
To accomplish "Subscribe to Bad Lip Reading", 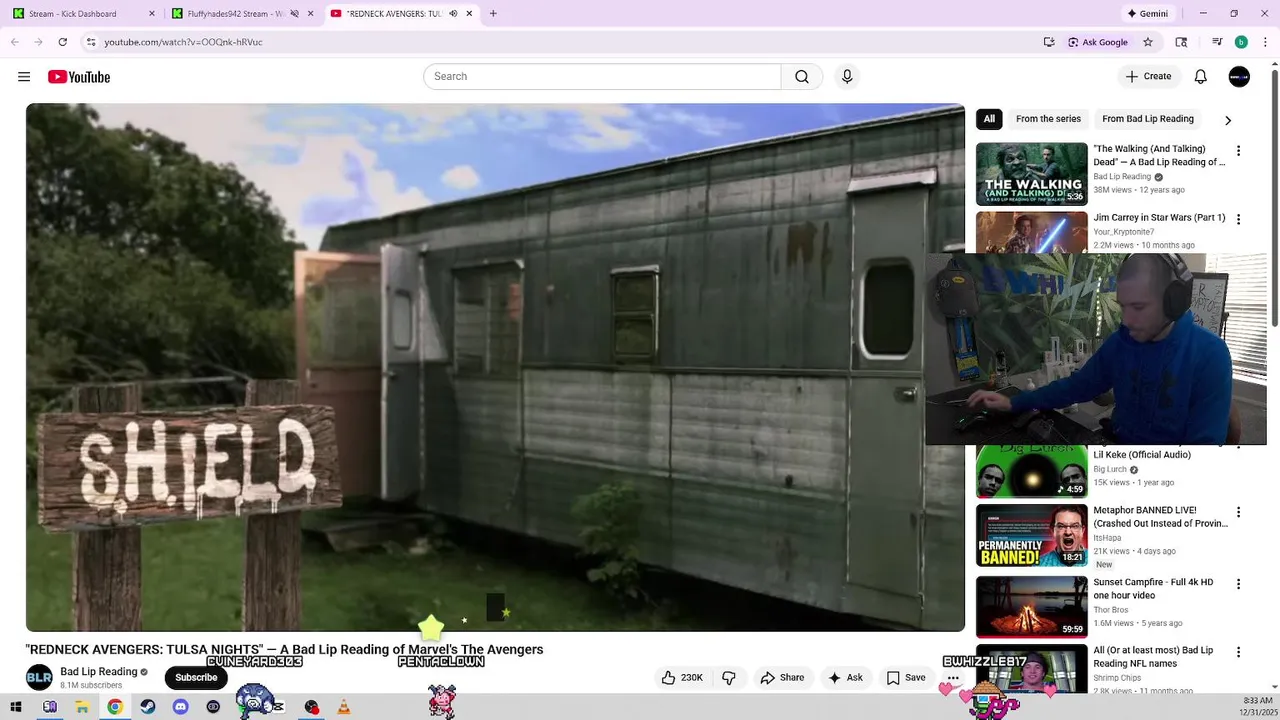I will tap(196, 678).
